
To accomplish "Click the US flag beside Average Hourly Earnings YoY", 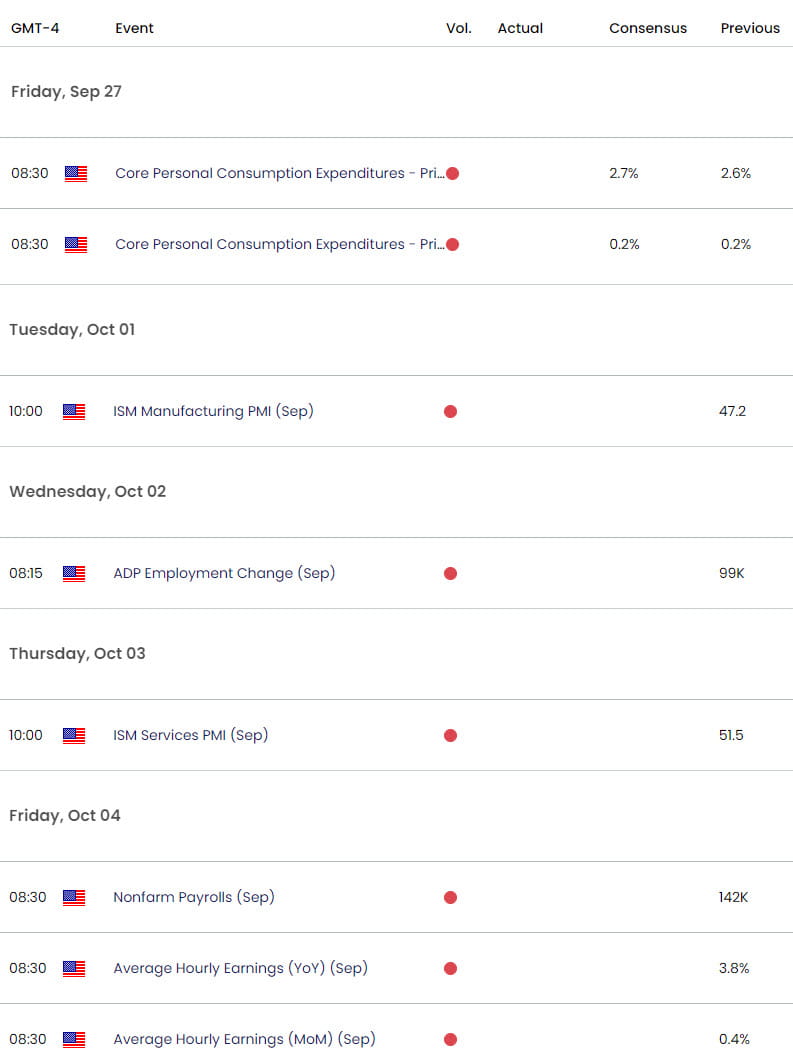I will (x=74, y=968).
